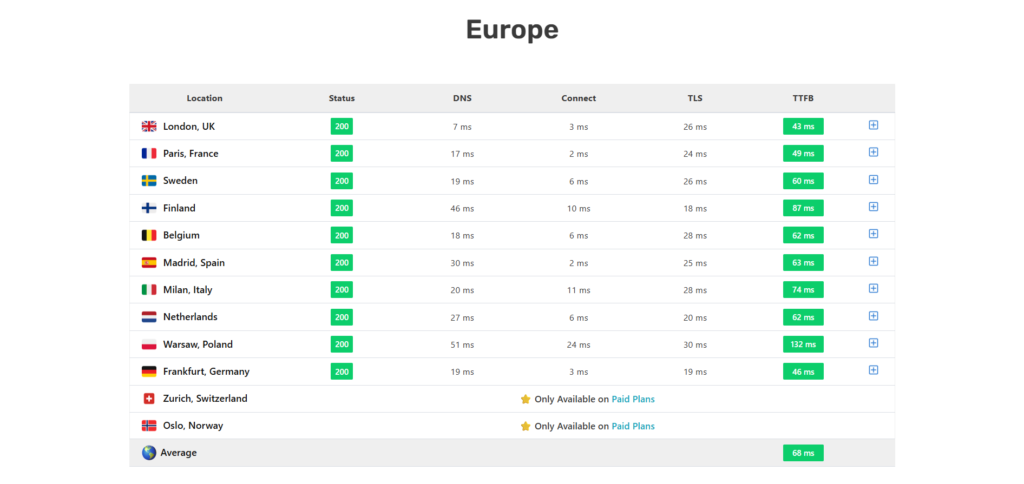Viewport: 1024px width, 484px height.
Task: Click the Switzerland flag icon
Action: [149, 398]
